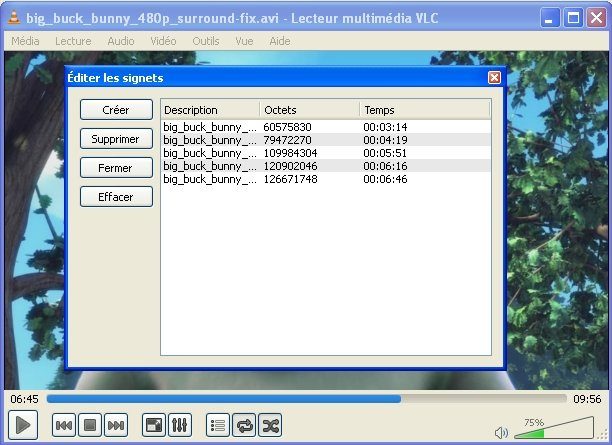Image resolution: width=612 pixels, height=445 pixels.
Task: Close the Éditer les signets dialog
Action: [494, 77]
